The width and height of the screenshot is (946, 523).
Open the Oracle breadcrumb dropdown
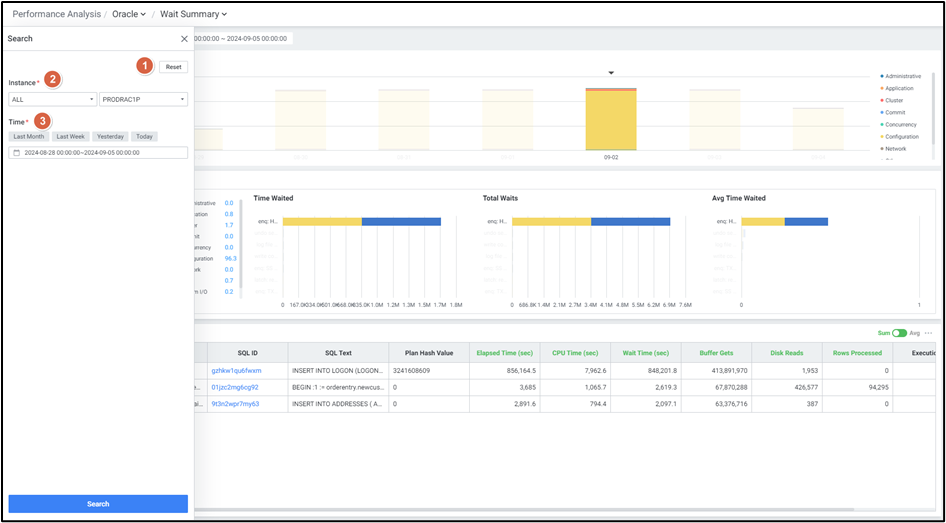pos(129,14)
